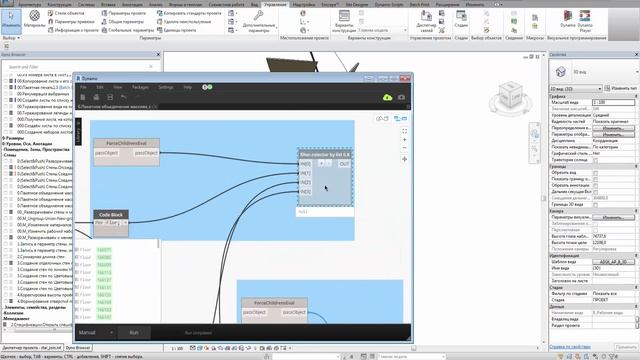Open the Выбор dropdown under Modify
This screenshot has width=640, height=360.
(x=11, y=38)
